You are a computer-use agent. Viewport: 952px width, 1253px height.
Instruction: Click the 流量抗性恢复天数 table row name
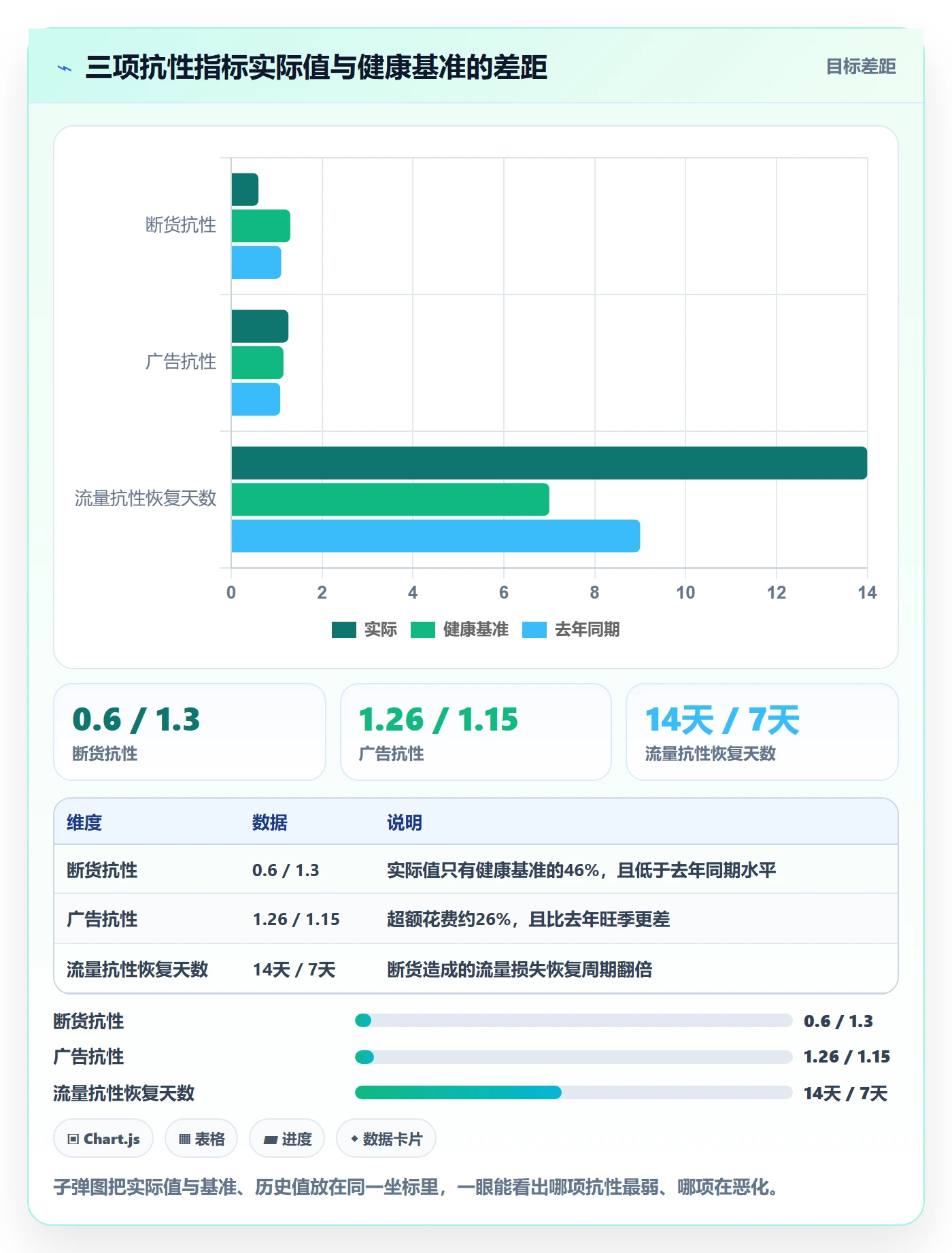pos(137,969)
